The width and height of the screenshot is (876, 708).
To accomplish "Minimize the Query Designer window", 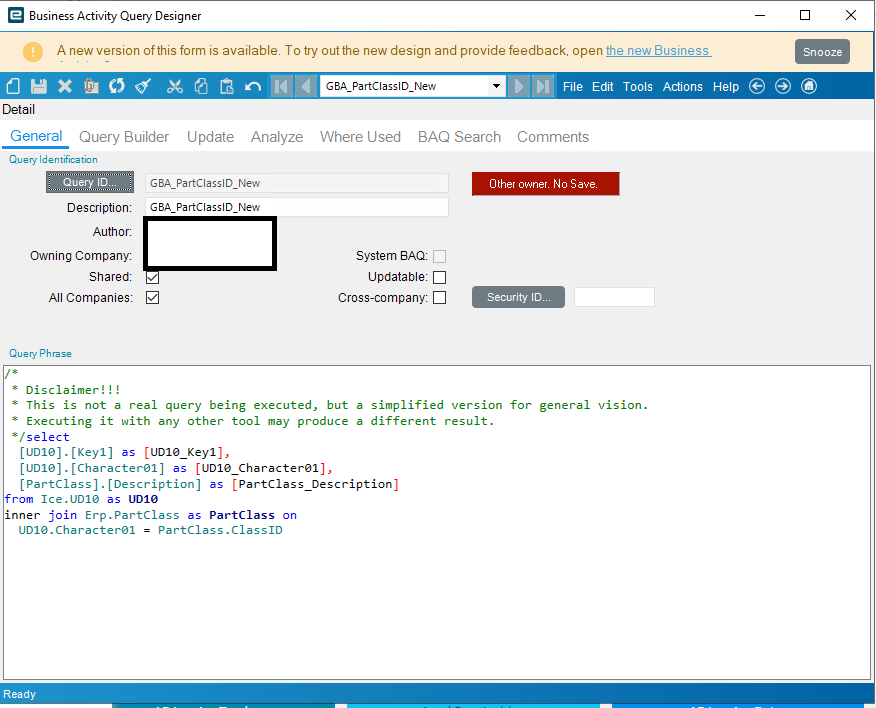I will point(760,15).
